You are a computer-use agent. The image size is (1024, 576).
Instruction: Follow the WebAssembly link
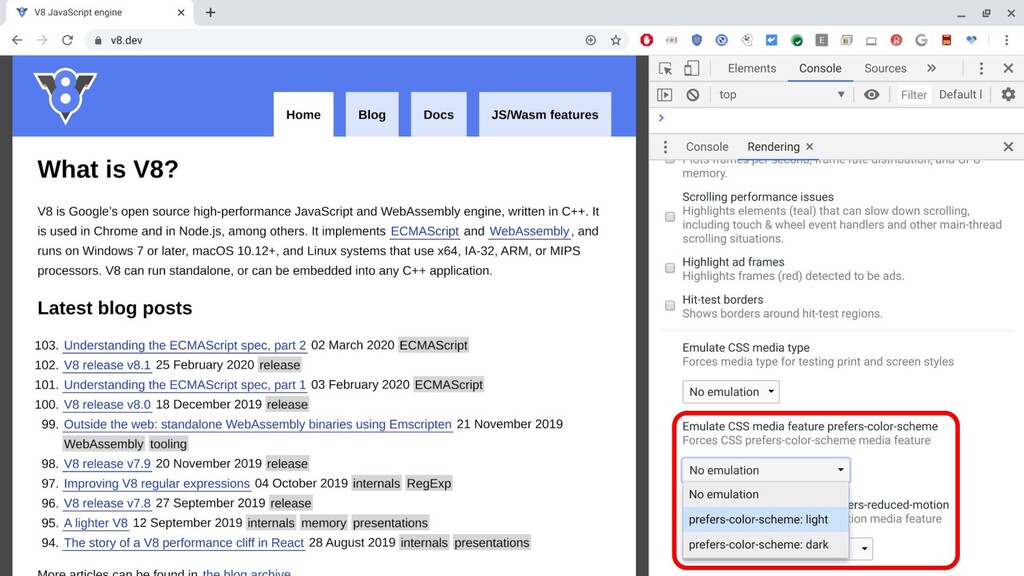click(530, 231)
